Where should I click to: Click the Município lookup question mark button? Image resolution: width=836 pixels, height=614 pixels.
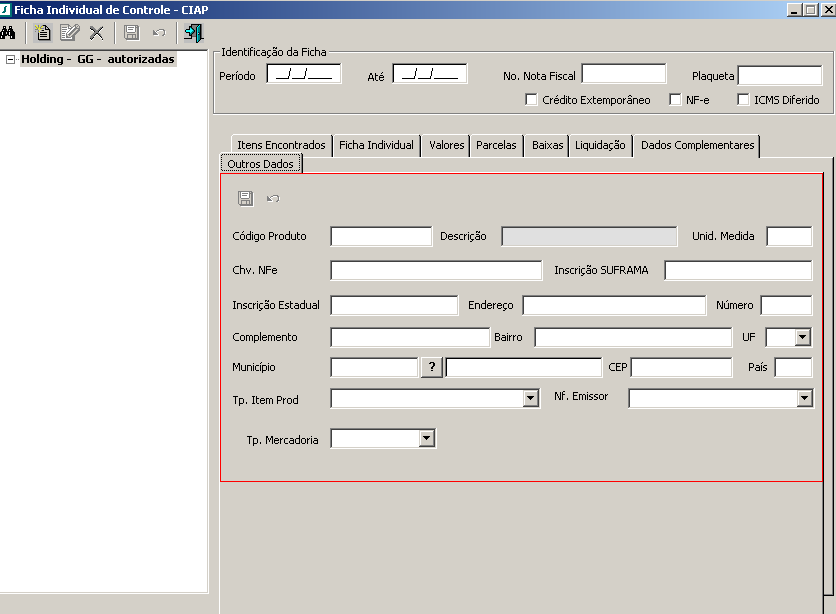[x=431, y=367]
